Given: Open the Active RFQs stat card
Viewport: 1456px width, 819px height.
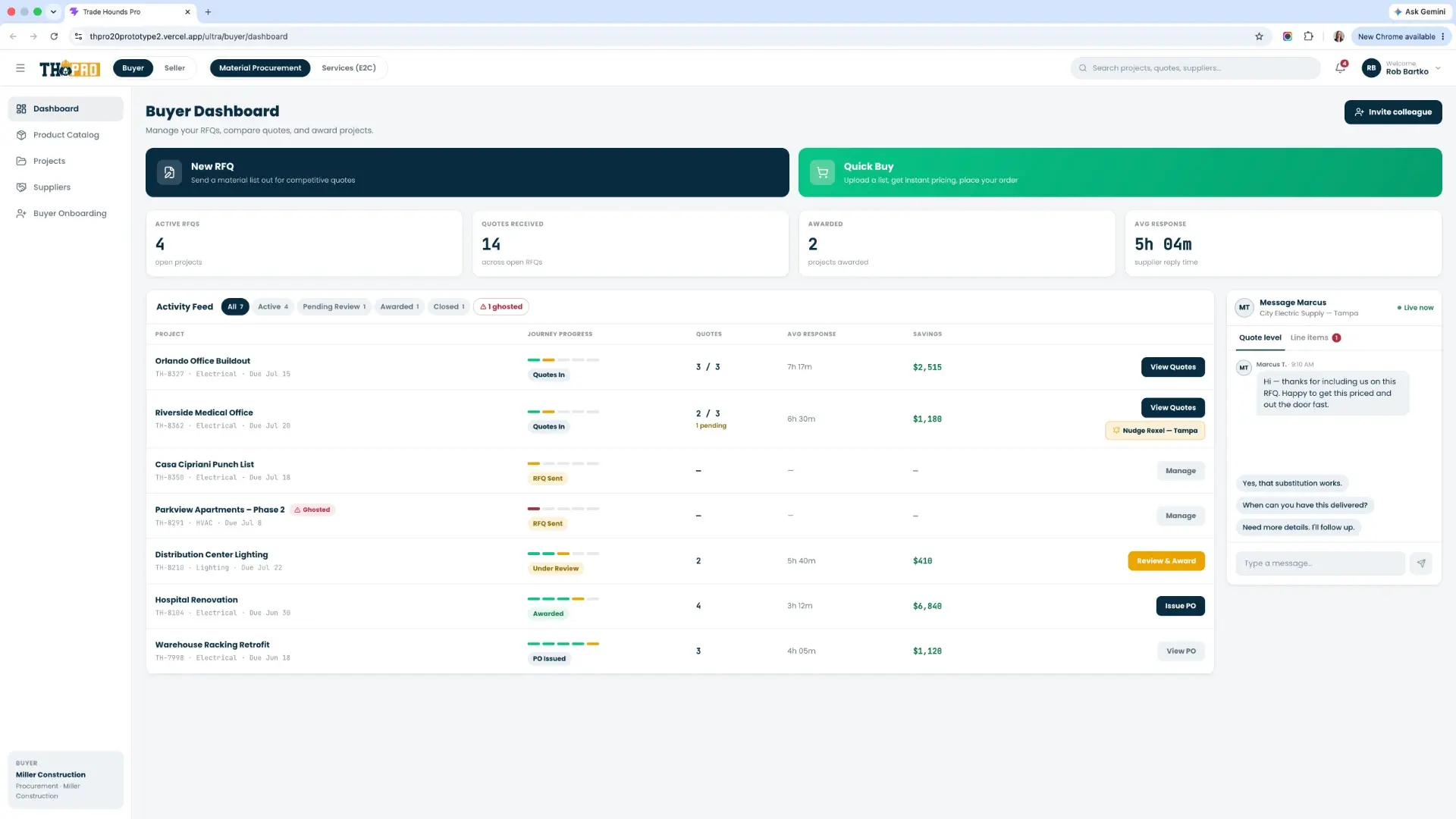Looking at the screenshot, I should pos(304,243).
